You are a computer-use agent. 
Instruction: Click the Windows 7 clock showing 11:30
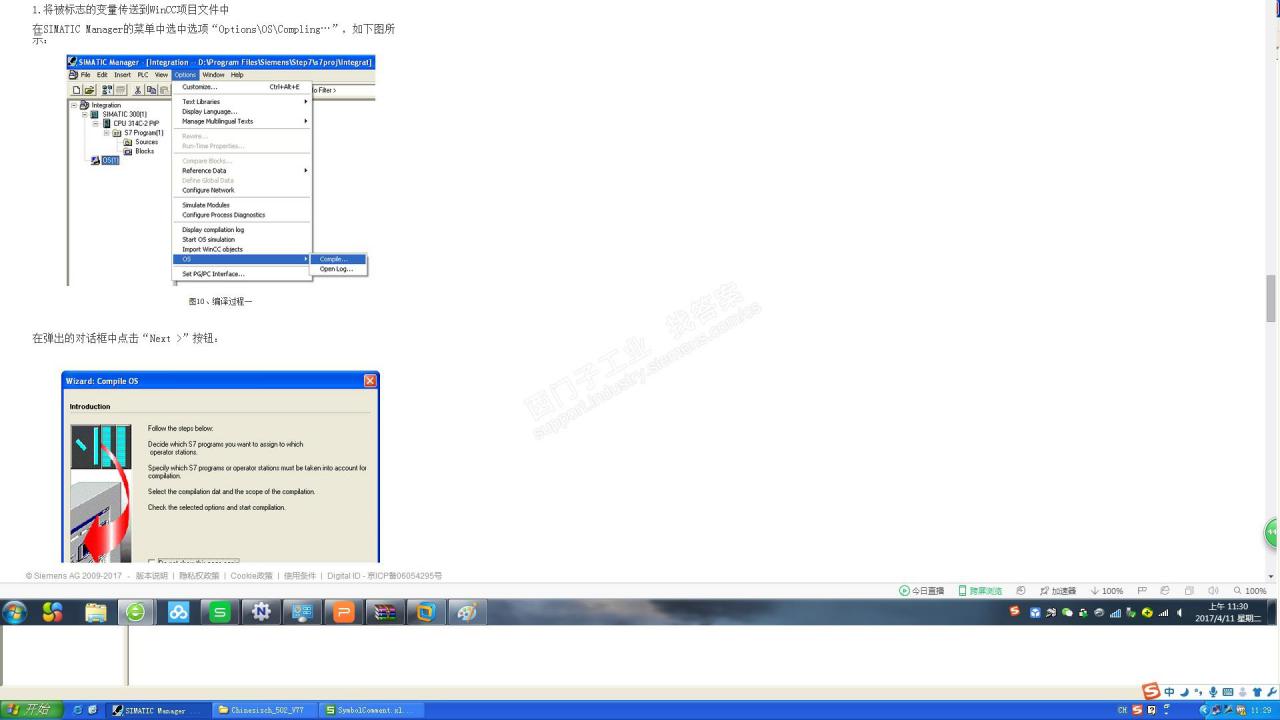[1228, 612]
